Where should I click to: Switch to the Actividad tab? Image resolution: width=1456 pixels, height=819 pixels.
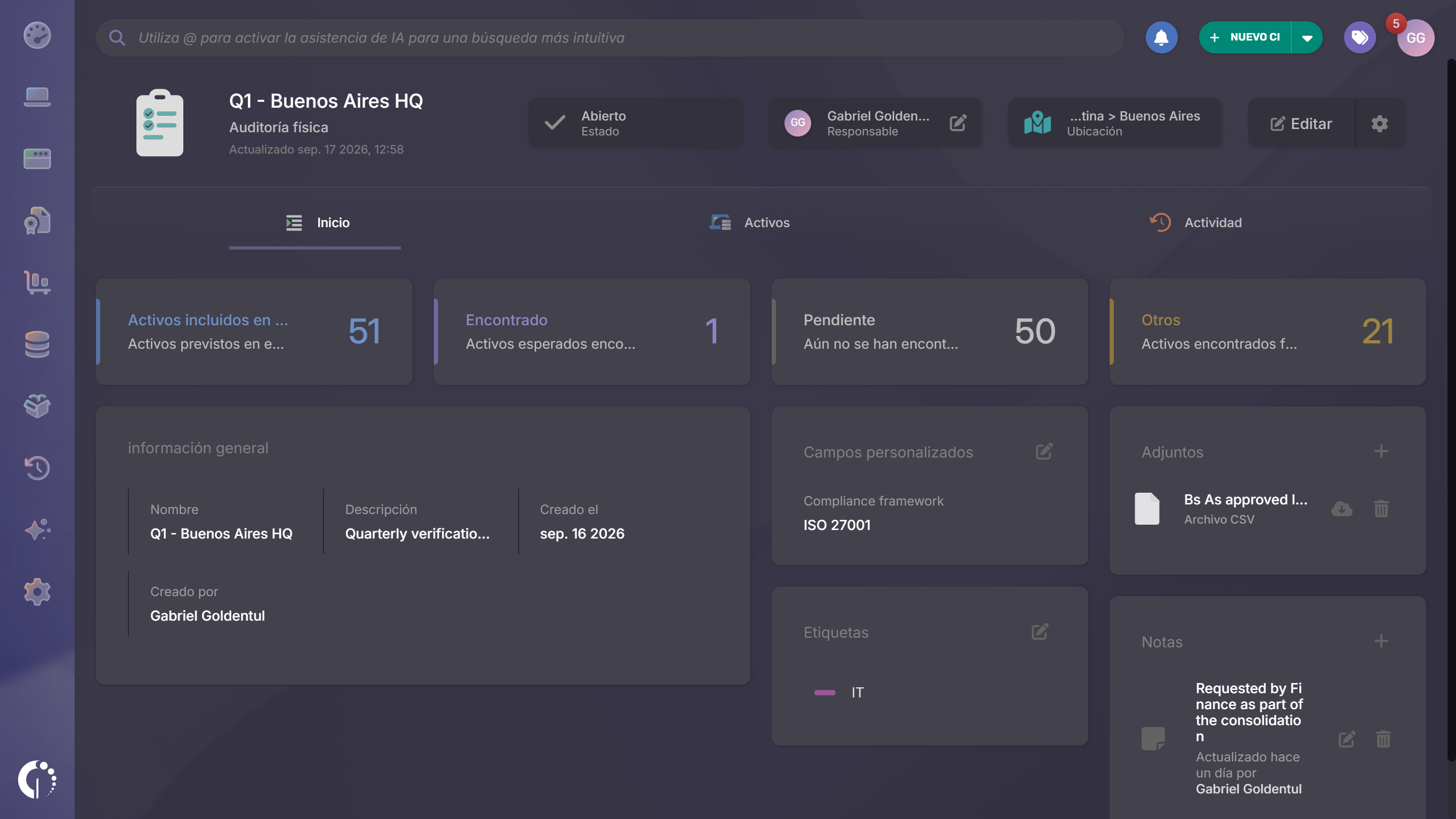(x=1195, y=223)
